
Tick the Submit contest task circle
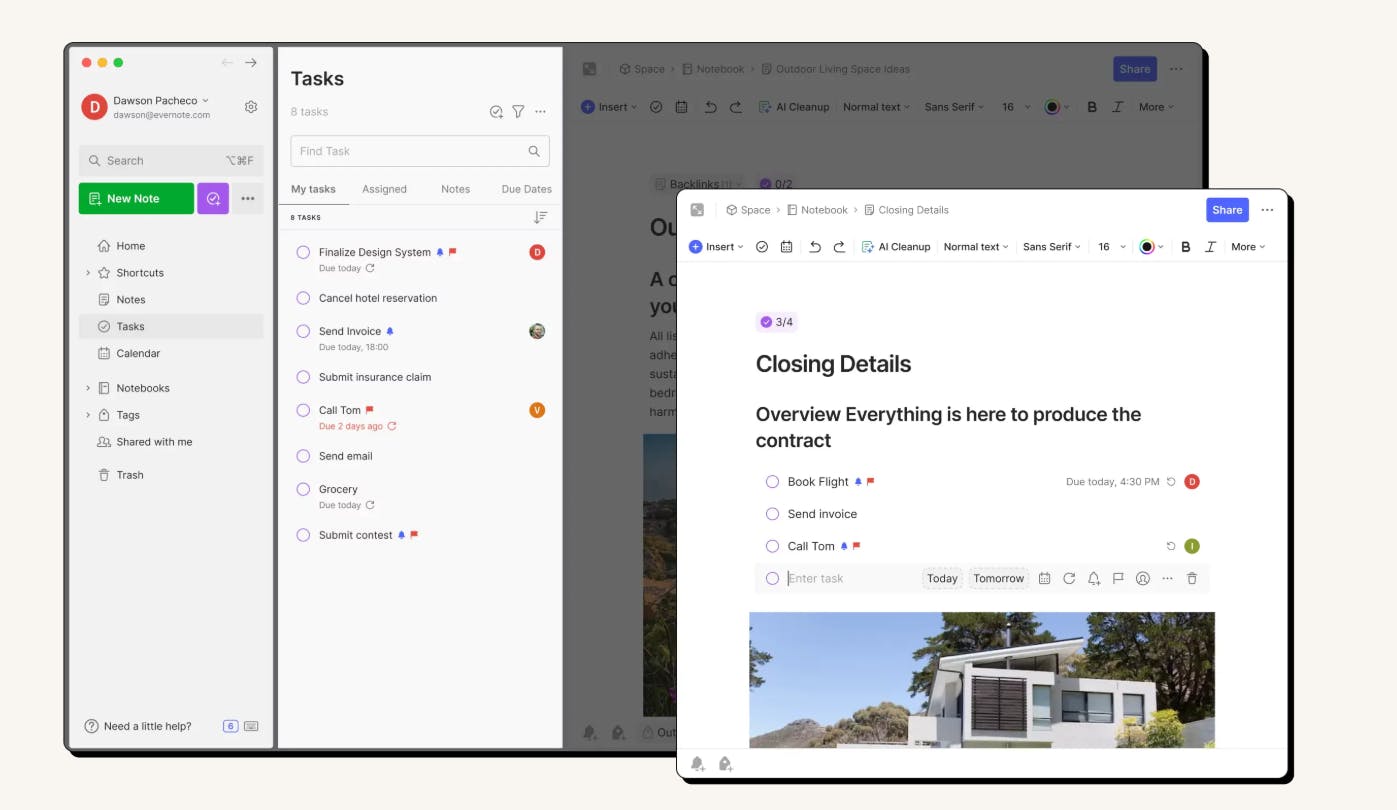point(303,535)
